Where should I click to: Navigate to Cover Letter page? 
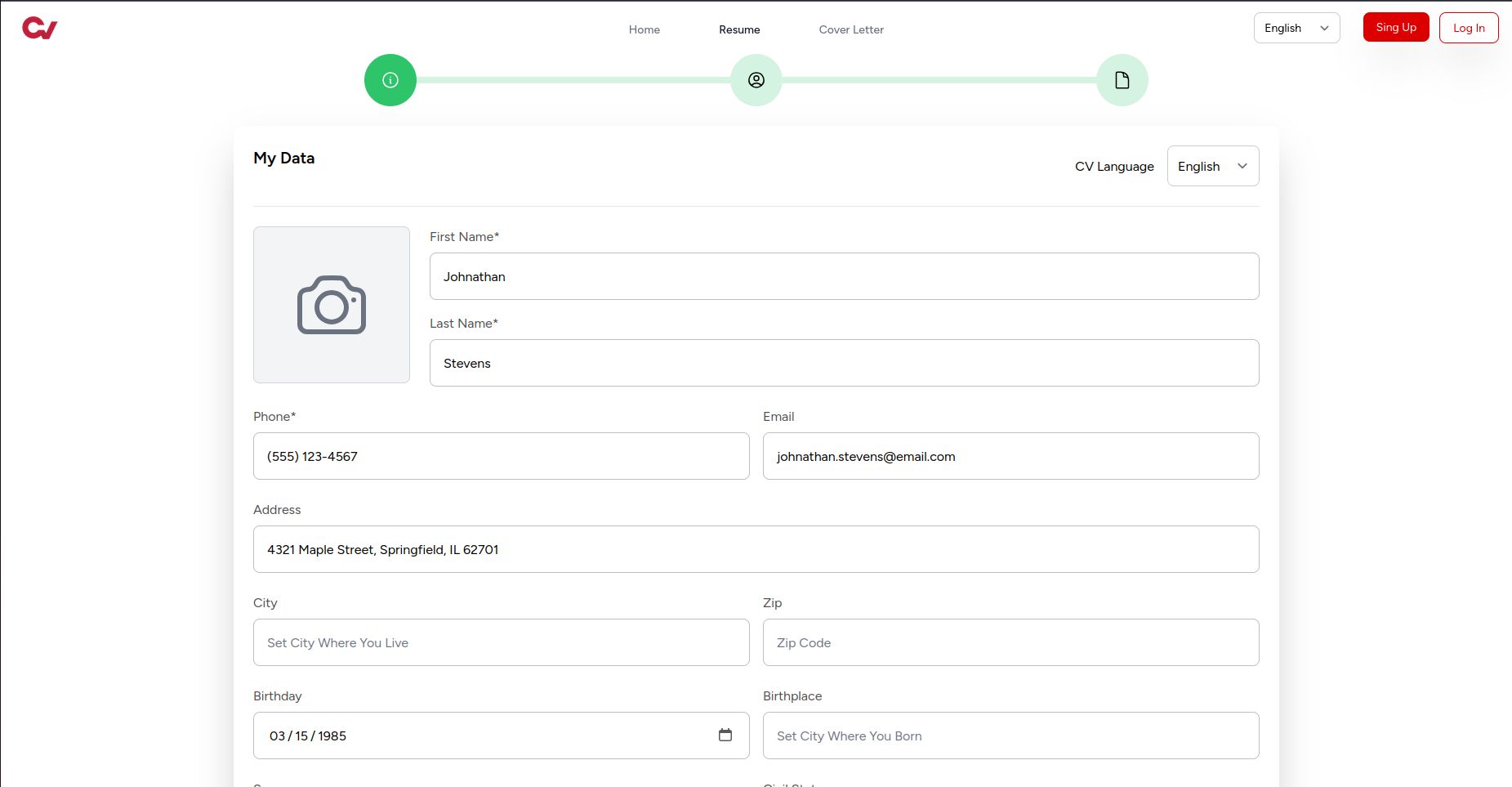click(x=851, y=29)
